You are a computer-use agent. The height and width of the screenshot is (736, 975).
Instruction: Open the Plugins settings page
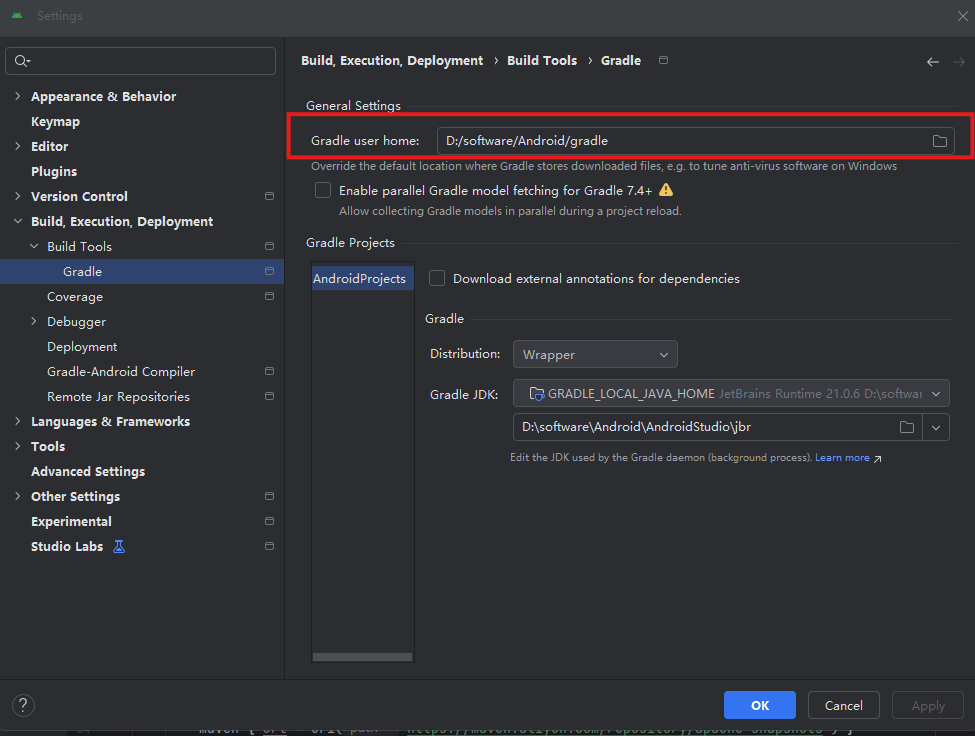click(x=54, y=172)
